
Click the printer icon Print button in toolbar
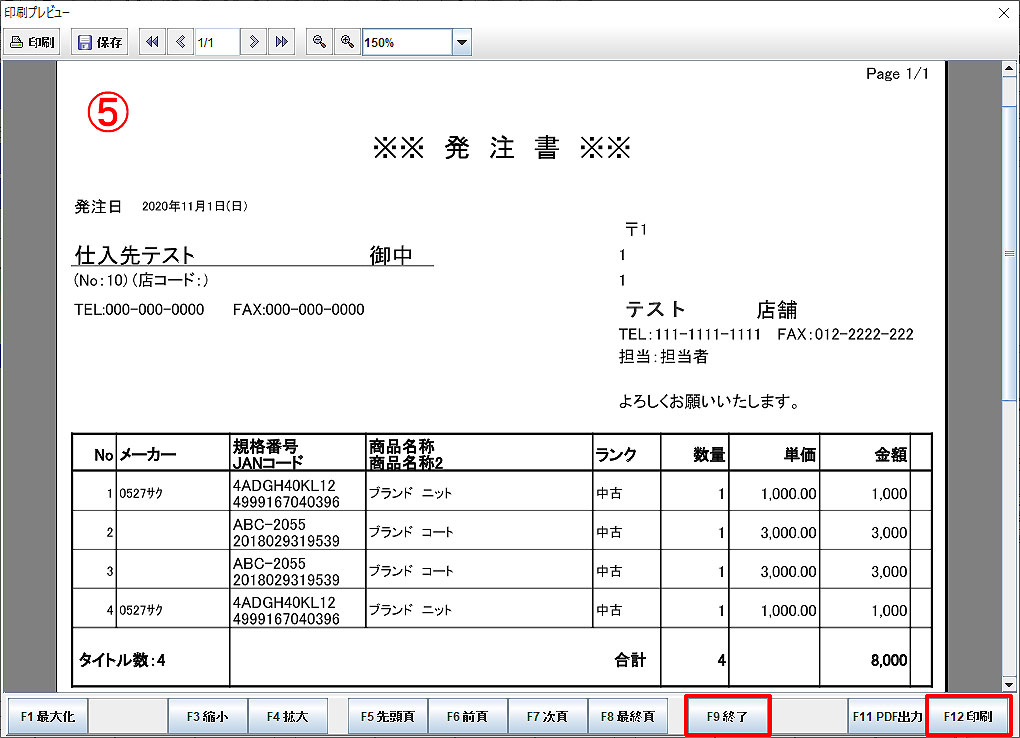(33, 42)
